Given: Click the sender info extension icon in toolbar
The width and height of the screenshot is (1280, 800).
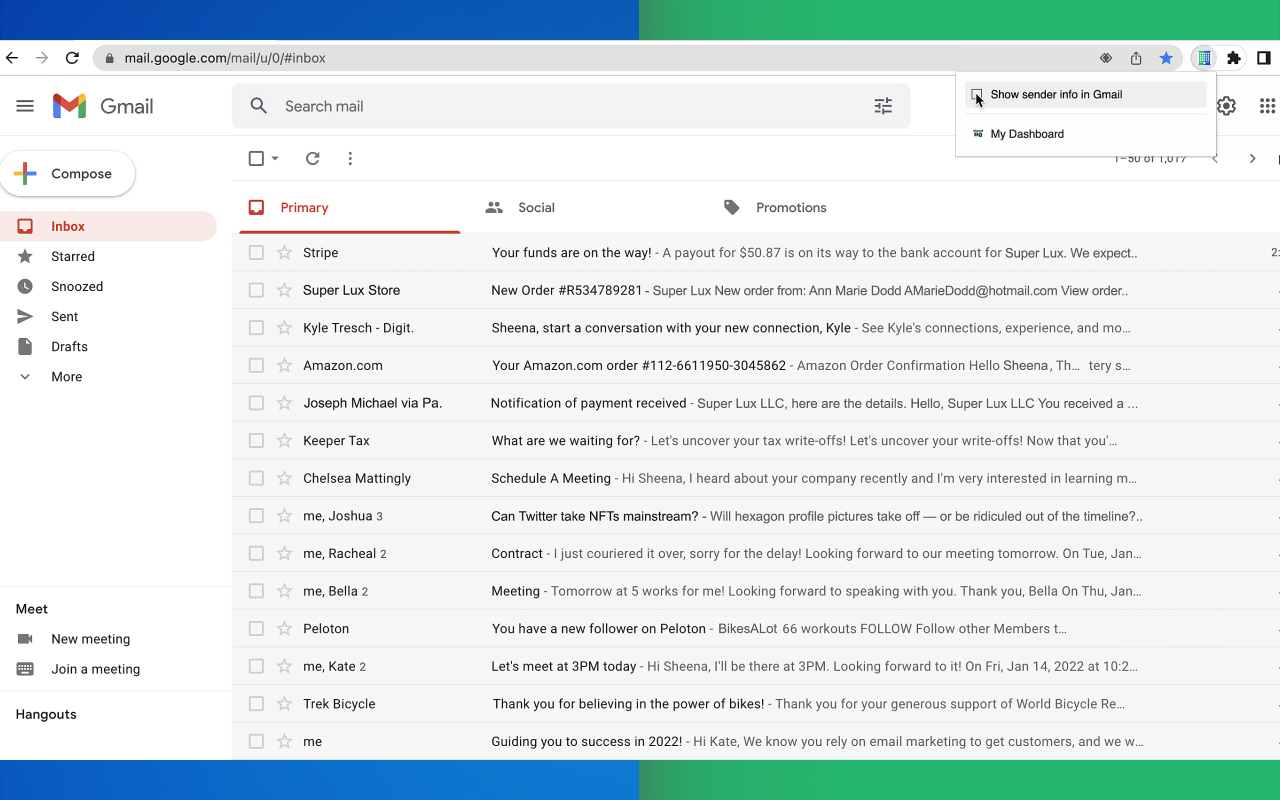Looking at the screenshot, I should coord(1205,58).
